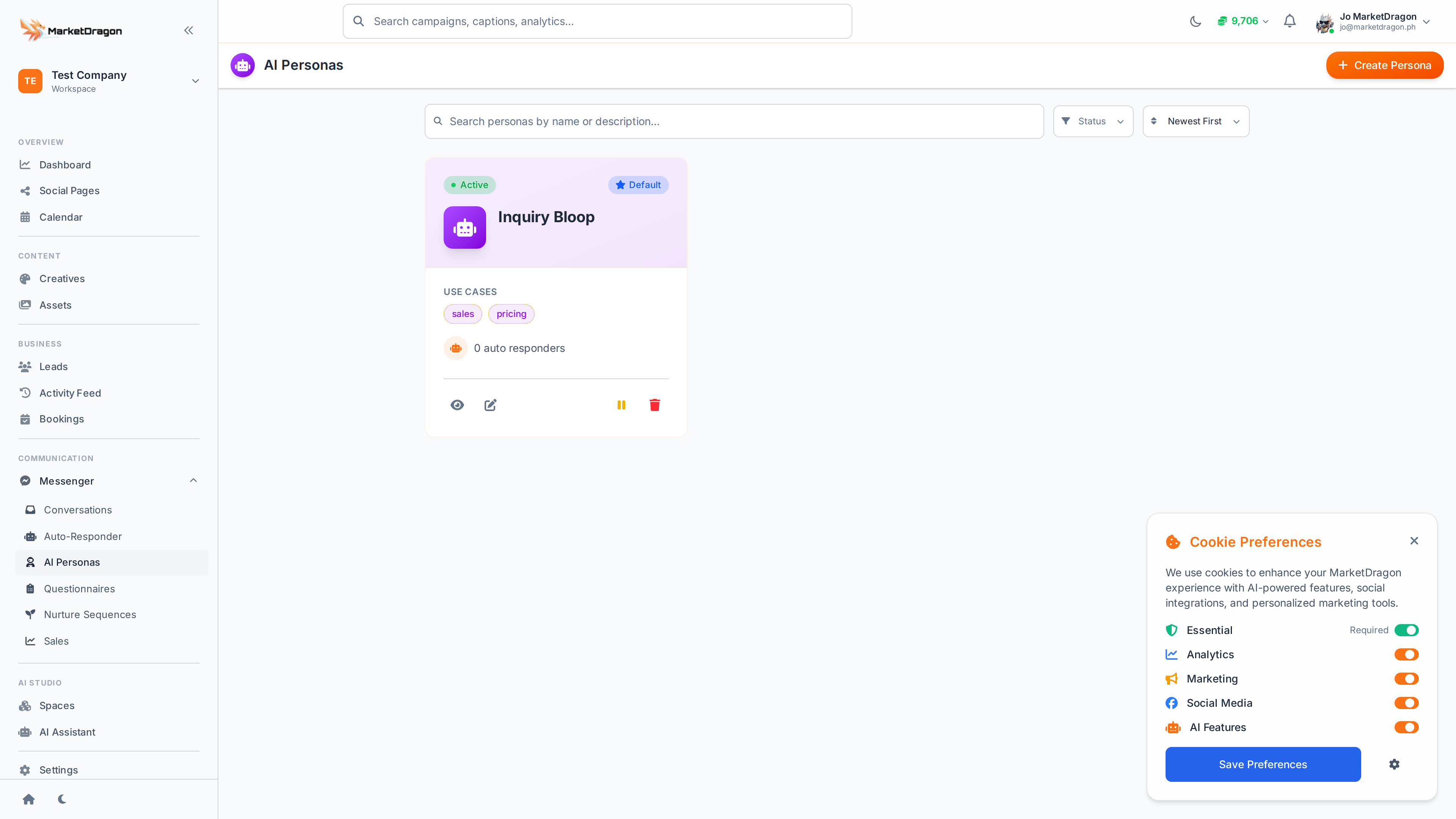Click the auto responders robot icon
1456x819 pixels.
pyautogui.click(x=455, y=348)
